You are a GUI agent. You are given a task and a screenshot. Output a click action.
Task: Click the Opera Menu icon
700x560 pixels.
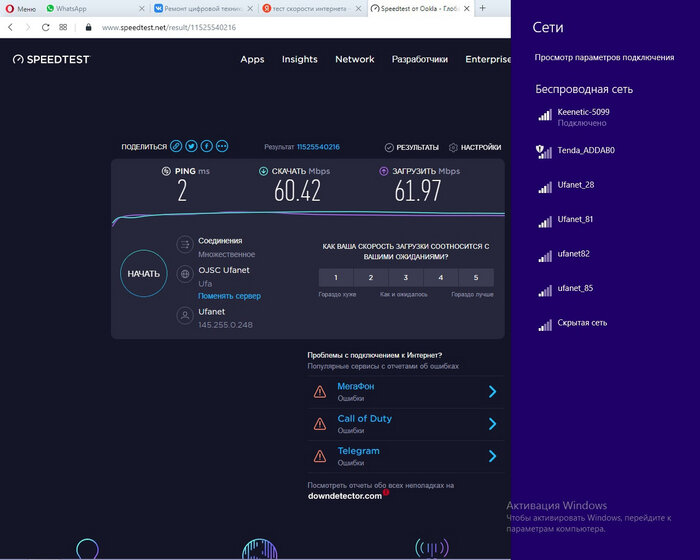click(10, 8)
